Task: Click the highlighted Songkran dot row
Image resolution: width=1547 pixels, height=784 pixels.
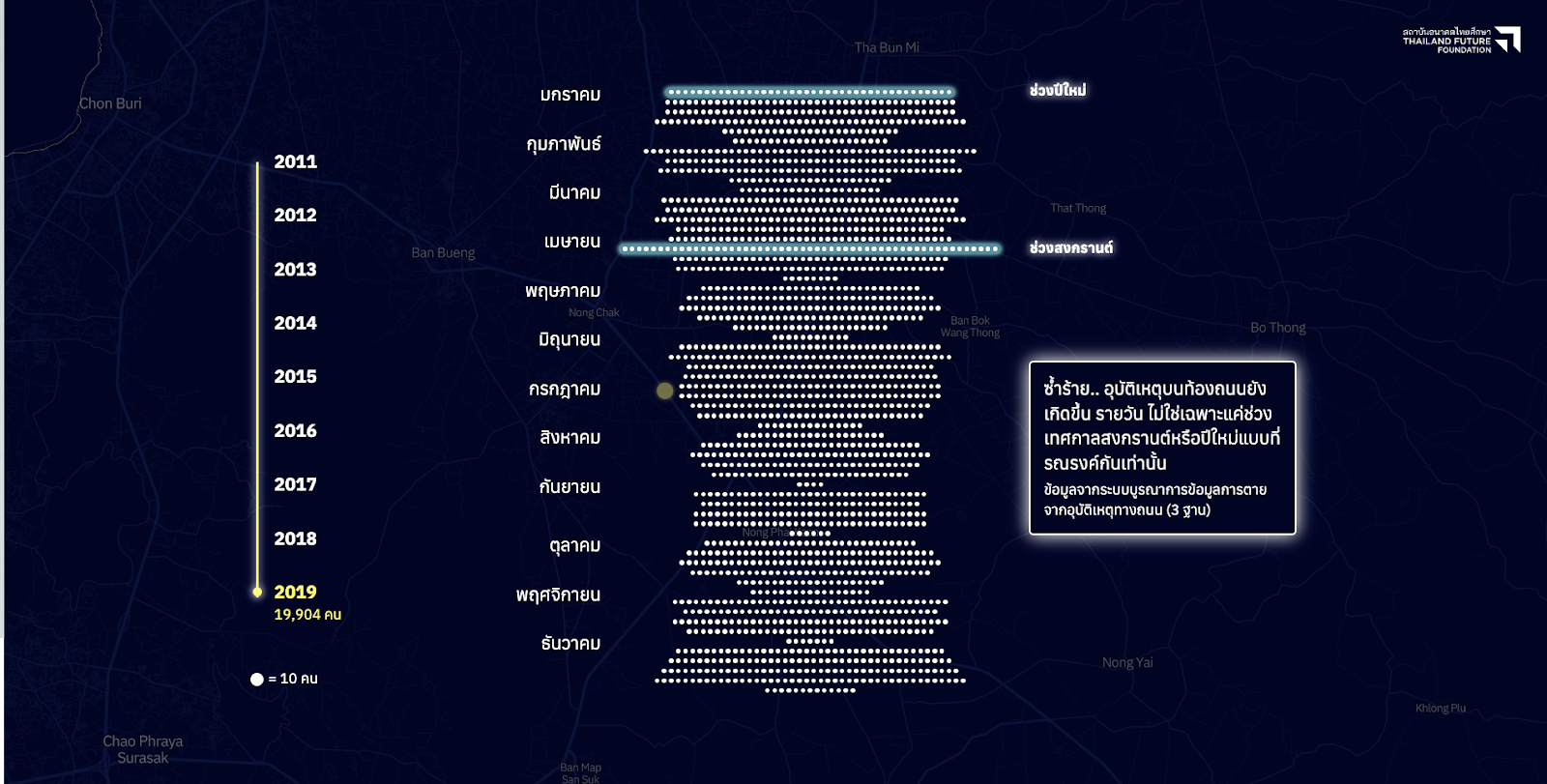Action: pyautogui.click(x=810, y=248)
